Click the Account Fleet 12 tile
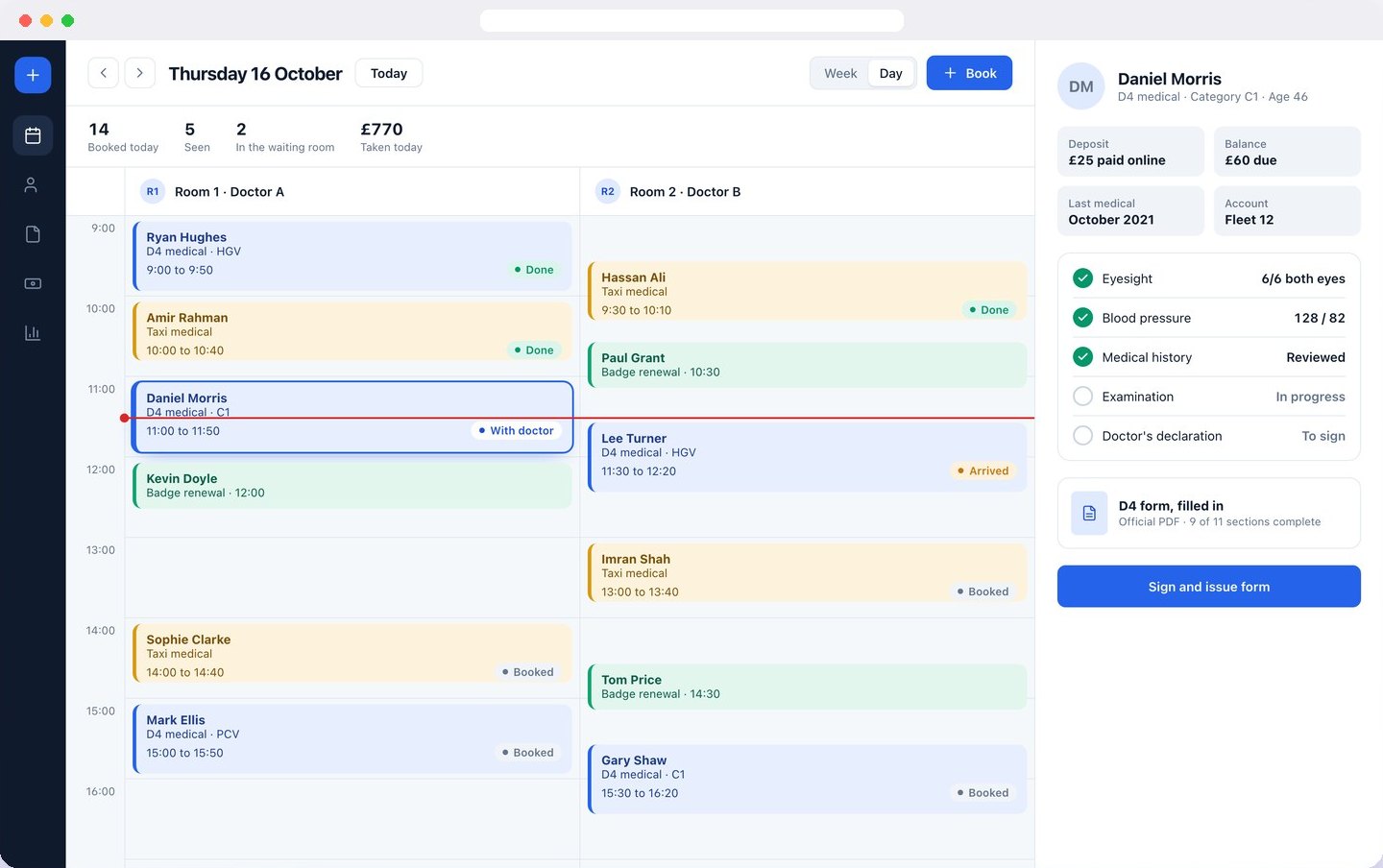This screenshot has width=1383, height=868. (1287, 211)
